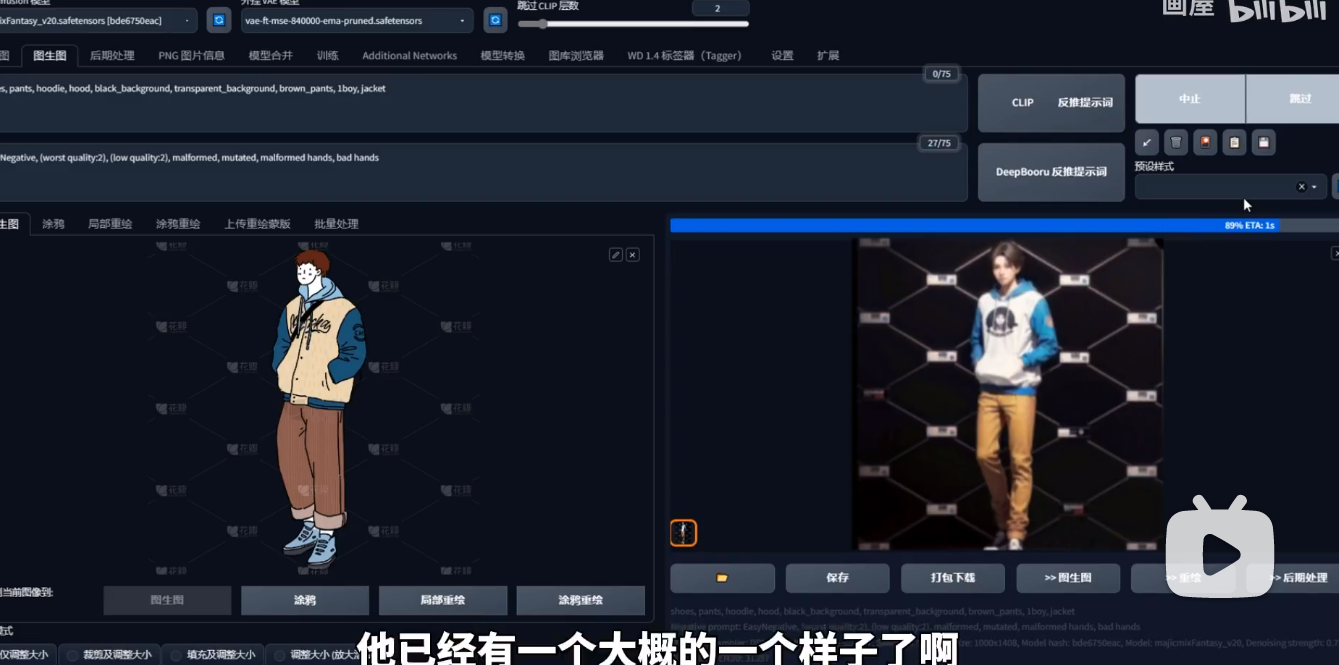
Task: Open the WD 1.4 标签器 (Tagger) tab
Action: pyautogui.click(x=684, y=56)
